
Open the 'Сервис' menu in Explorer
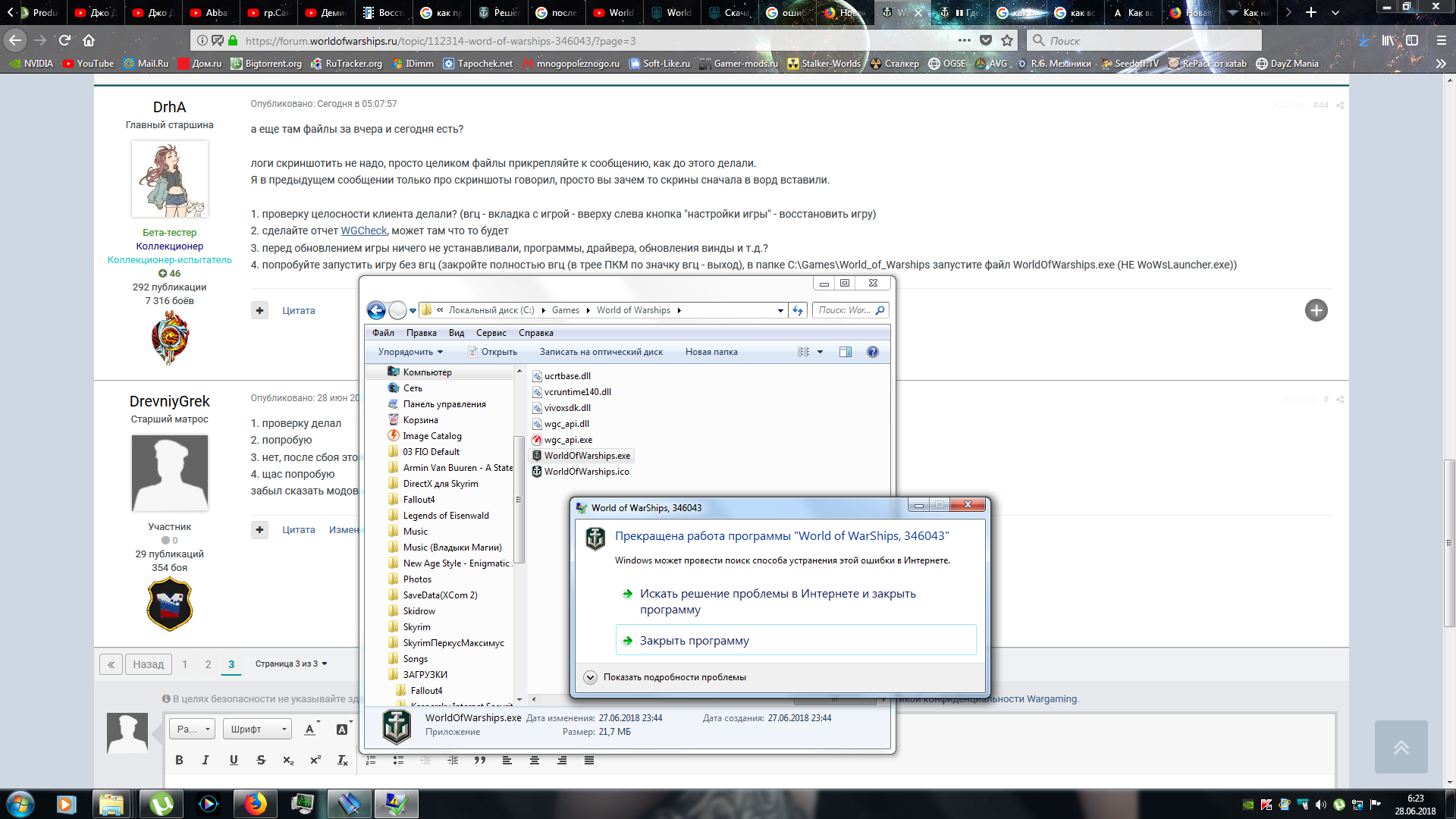(x=491, y=333)
